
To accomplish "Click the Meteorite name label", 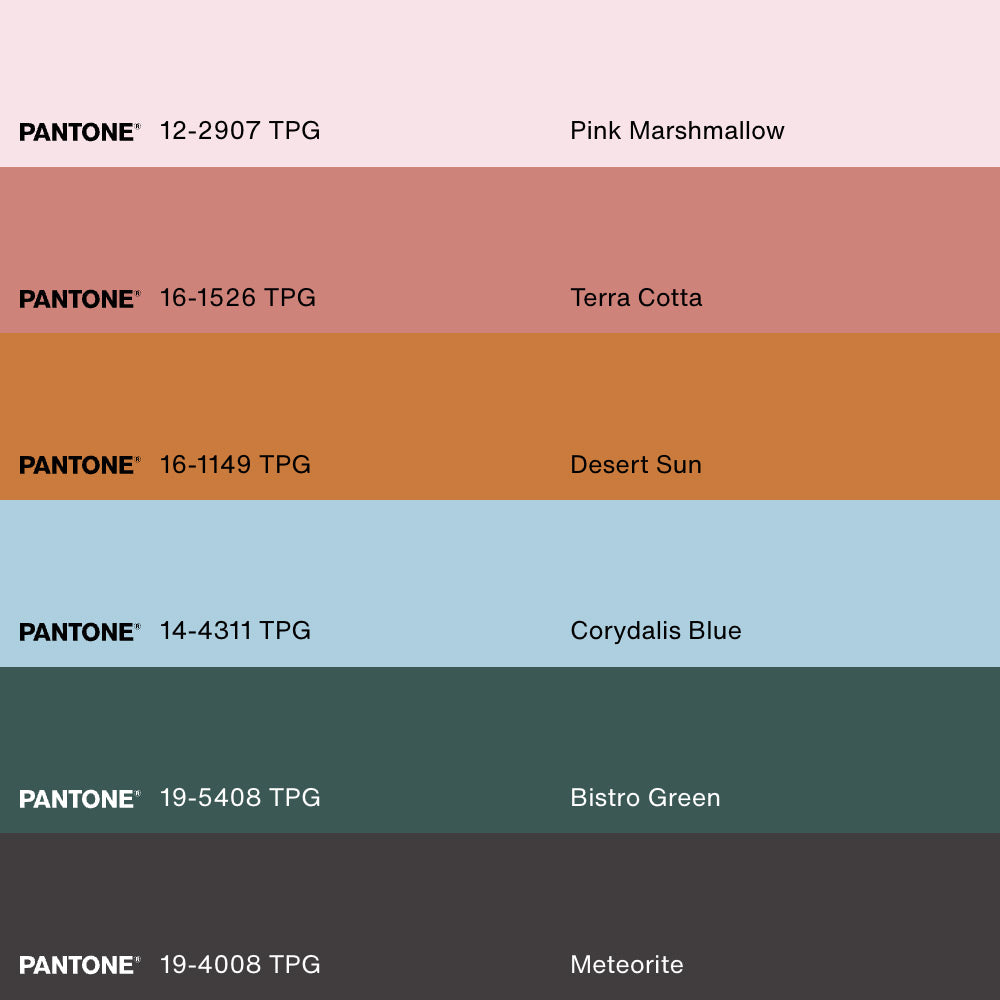I will (x=627, y=964).
